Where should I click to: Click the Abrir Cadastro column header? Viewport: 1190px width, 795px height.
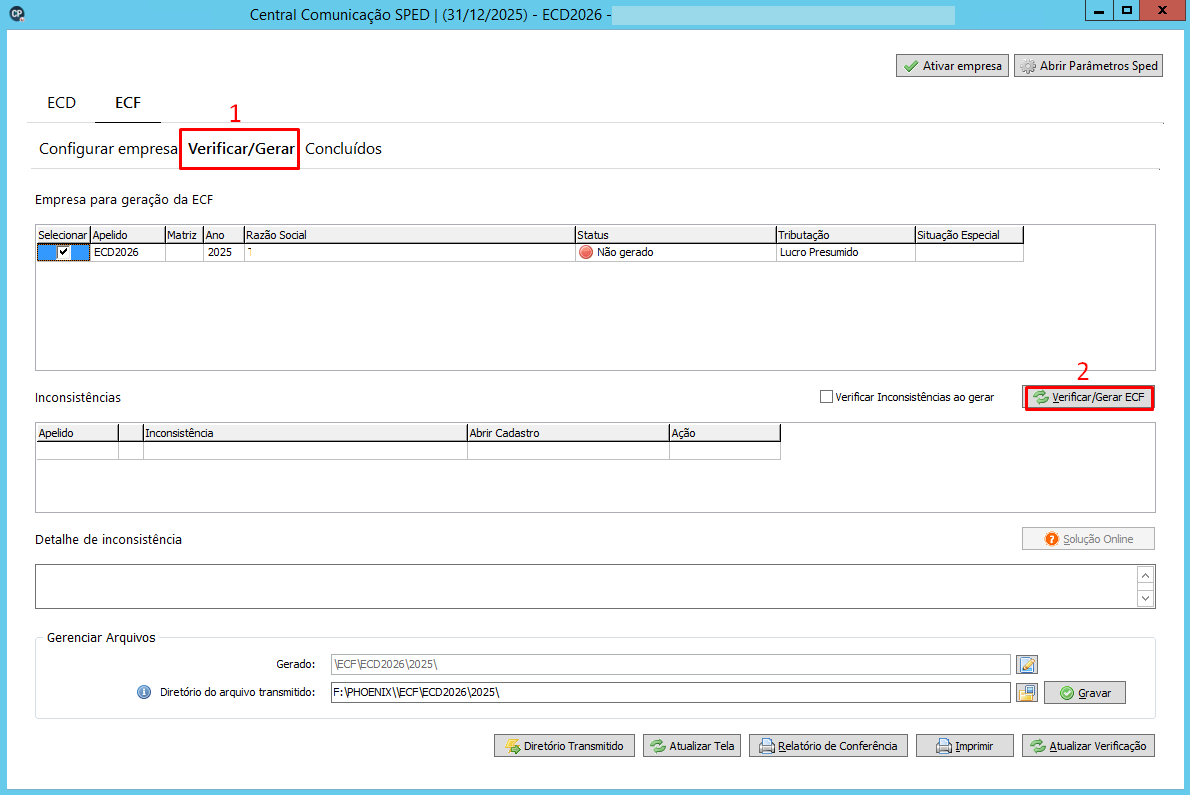click(x=568, y=433)
